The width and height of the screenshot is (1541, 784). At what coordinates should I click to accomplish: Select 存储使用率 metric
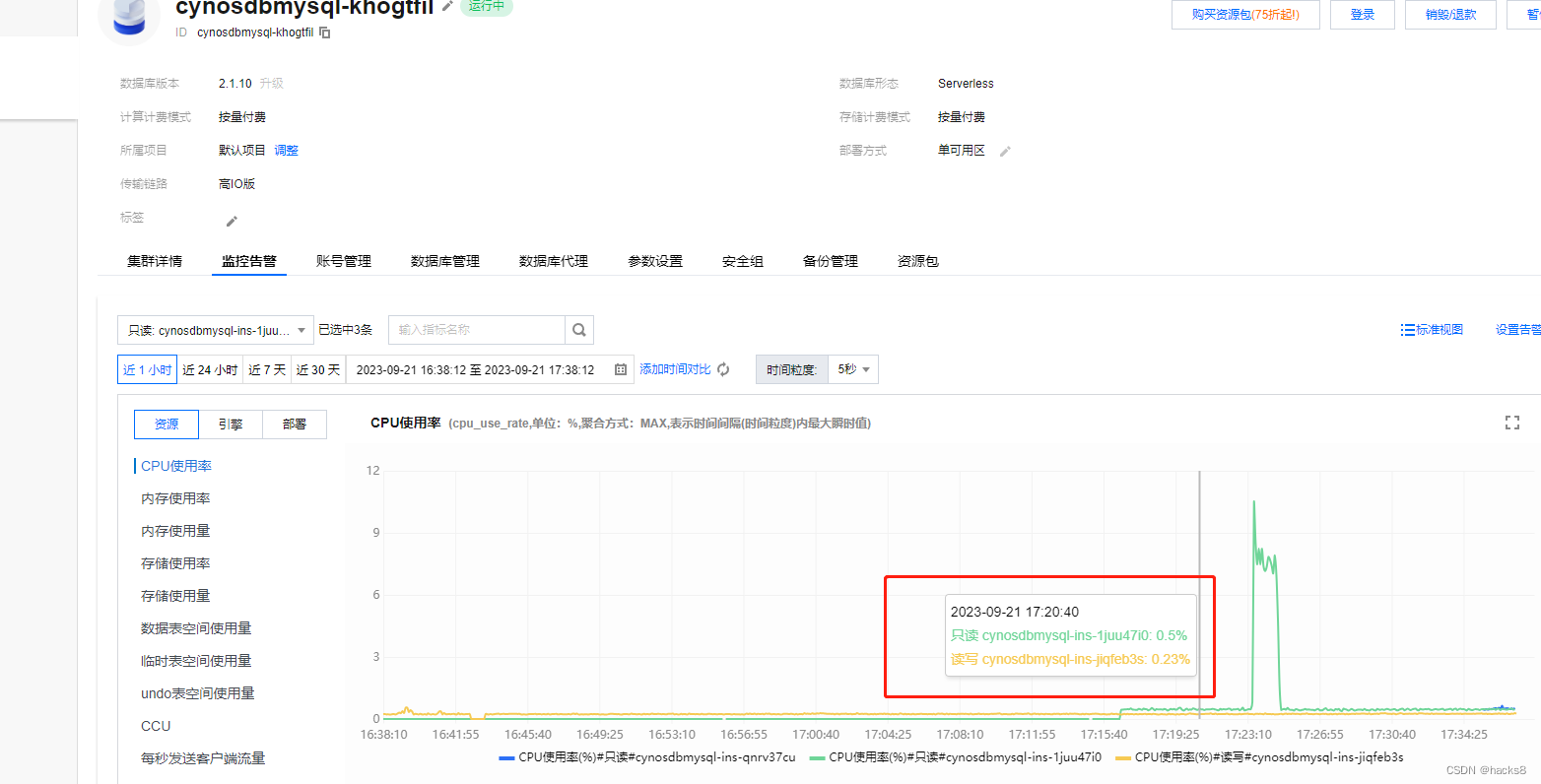click(x=175, y=563)
